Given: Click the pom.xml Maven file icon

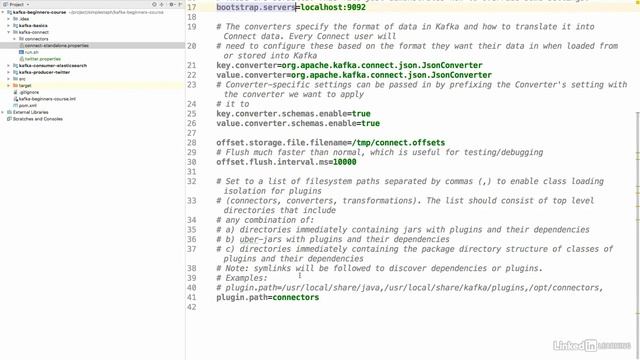Looking at the screenshot, I should tap(16, 105).
